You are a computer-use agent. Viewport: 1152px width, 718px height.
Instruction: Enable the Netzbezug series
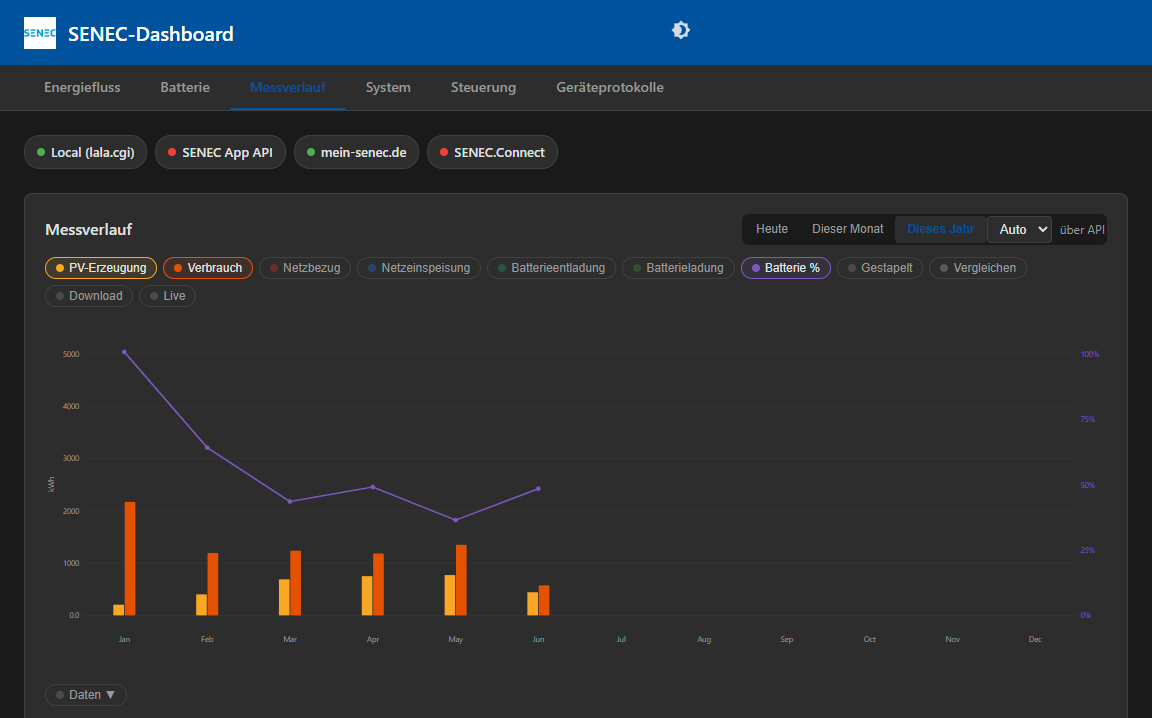pos(305,268)
